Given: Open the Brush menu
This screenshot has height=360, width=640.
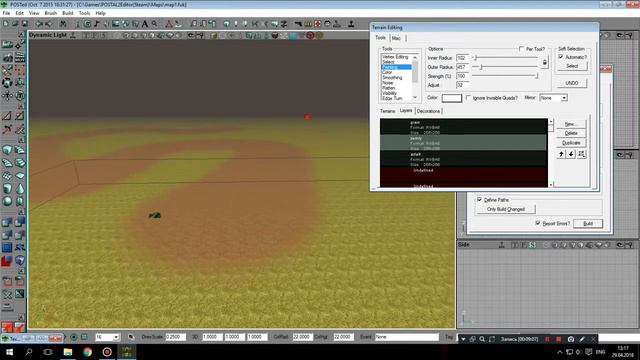Looking at the screenshot, I should [51, 13].
